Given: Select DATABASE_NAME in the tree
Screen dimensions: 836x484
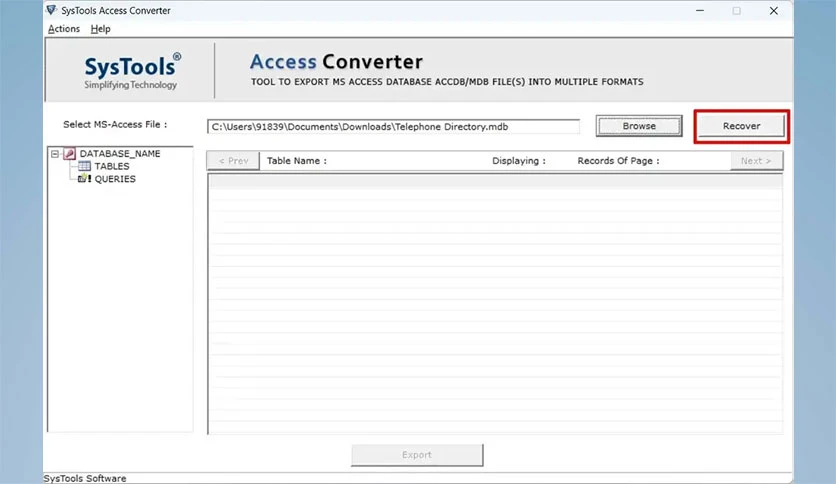Looking at the screenshot, I should coord(120,154).
